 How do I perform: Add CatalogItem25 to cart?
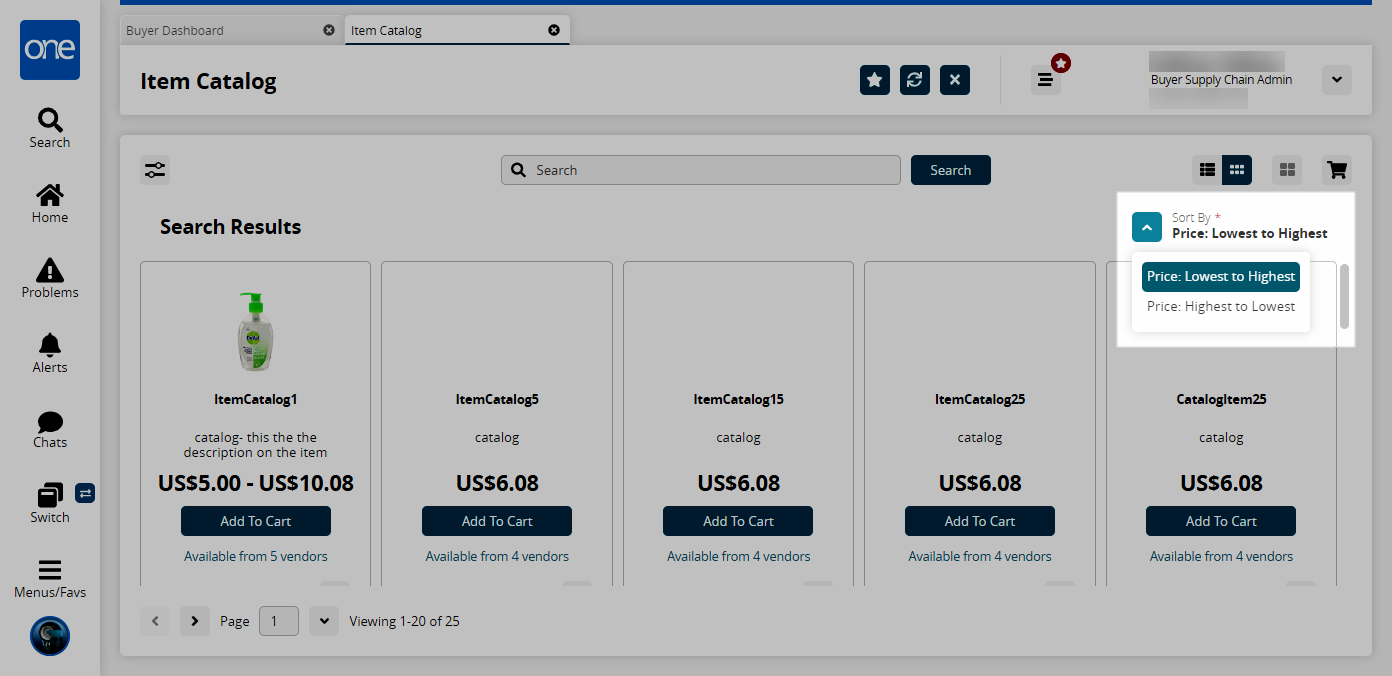coord(1221,521)
